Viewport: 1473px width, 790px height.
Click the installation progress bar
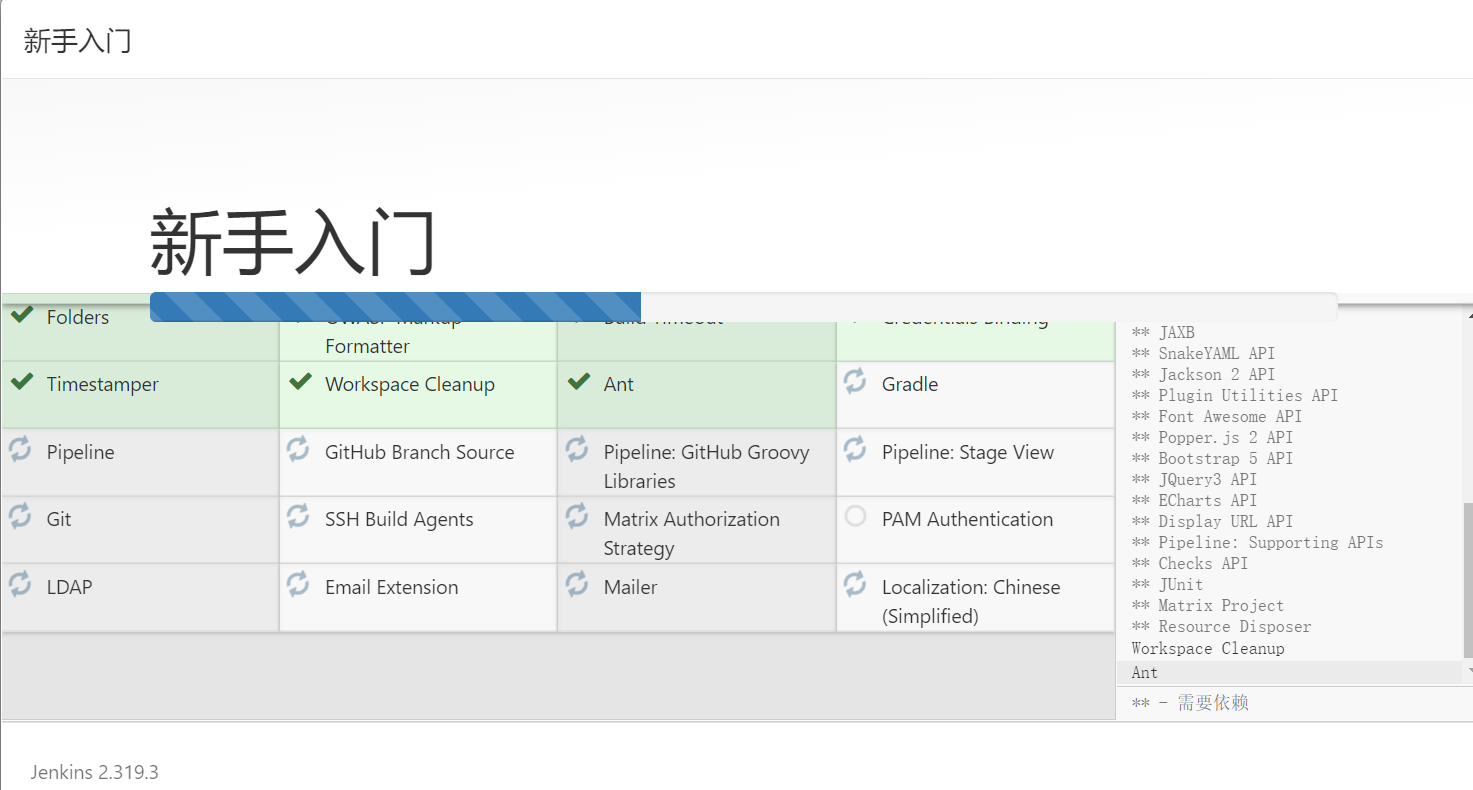[743, 307]
